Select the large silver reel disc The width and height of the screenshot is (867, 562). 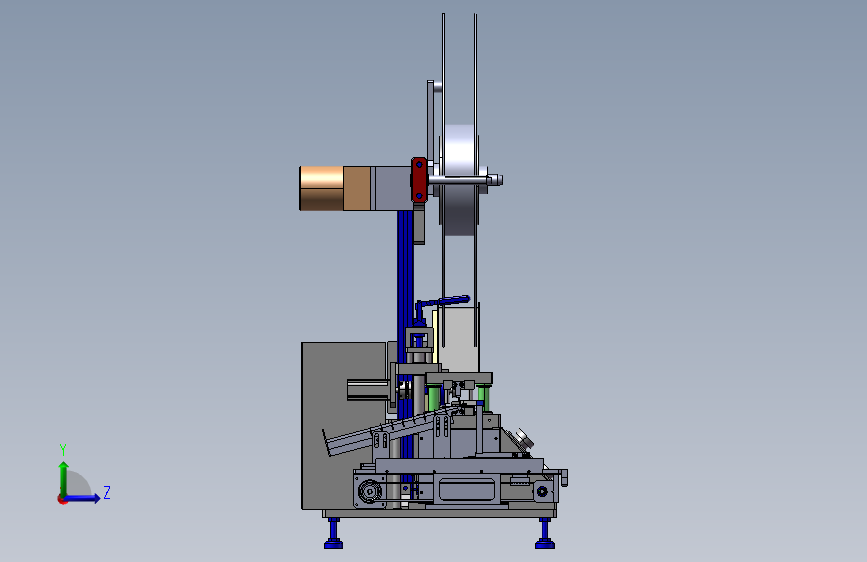point(460,180)
